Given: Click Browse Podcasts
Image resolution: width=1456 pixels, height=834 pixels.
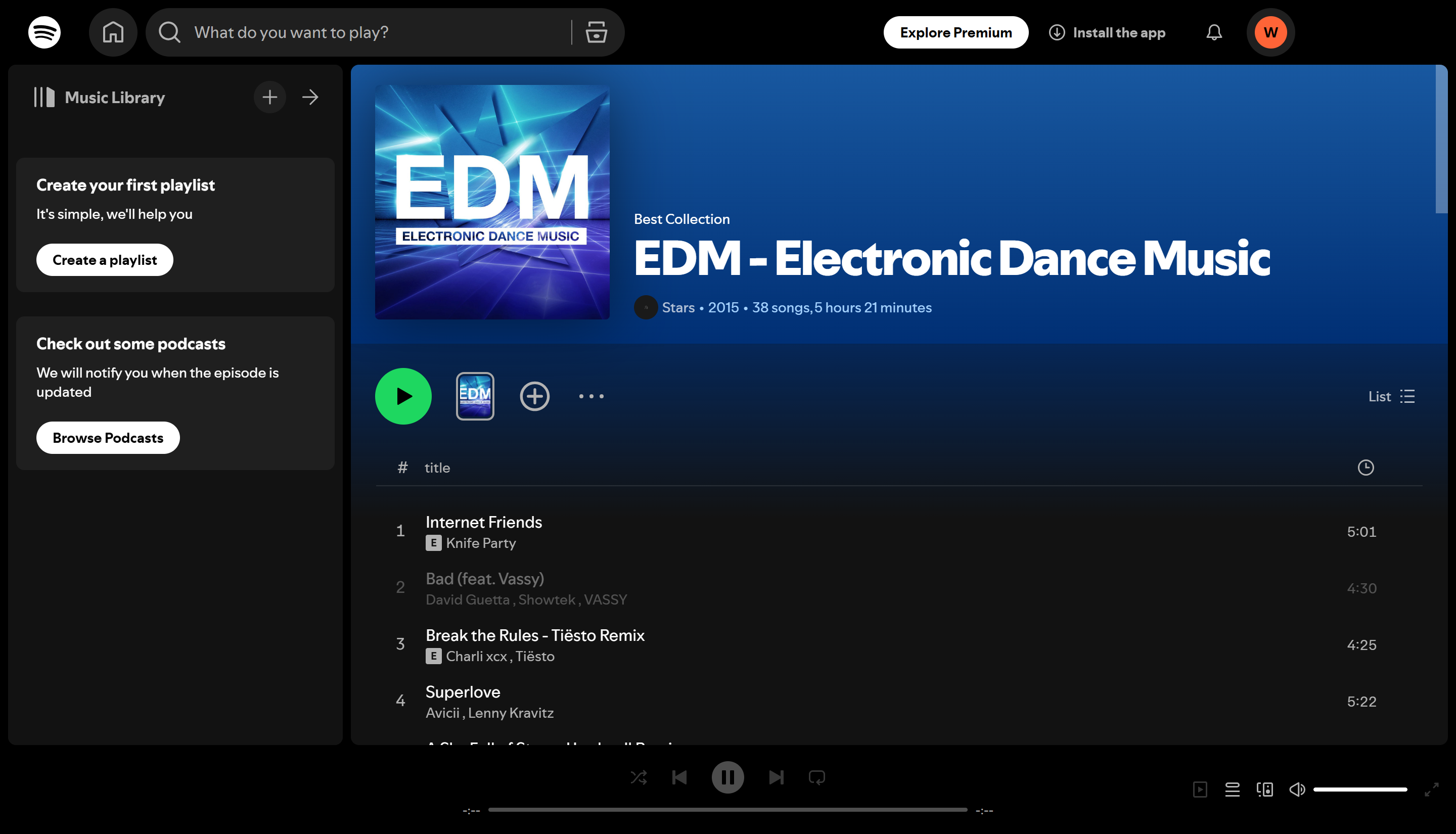Looking at the screenshot, I should click(108, 437).
